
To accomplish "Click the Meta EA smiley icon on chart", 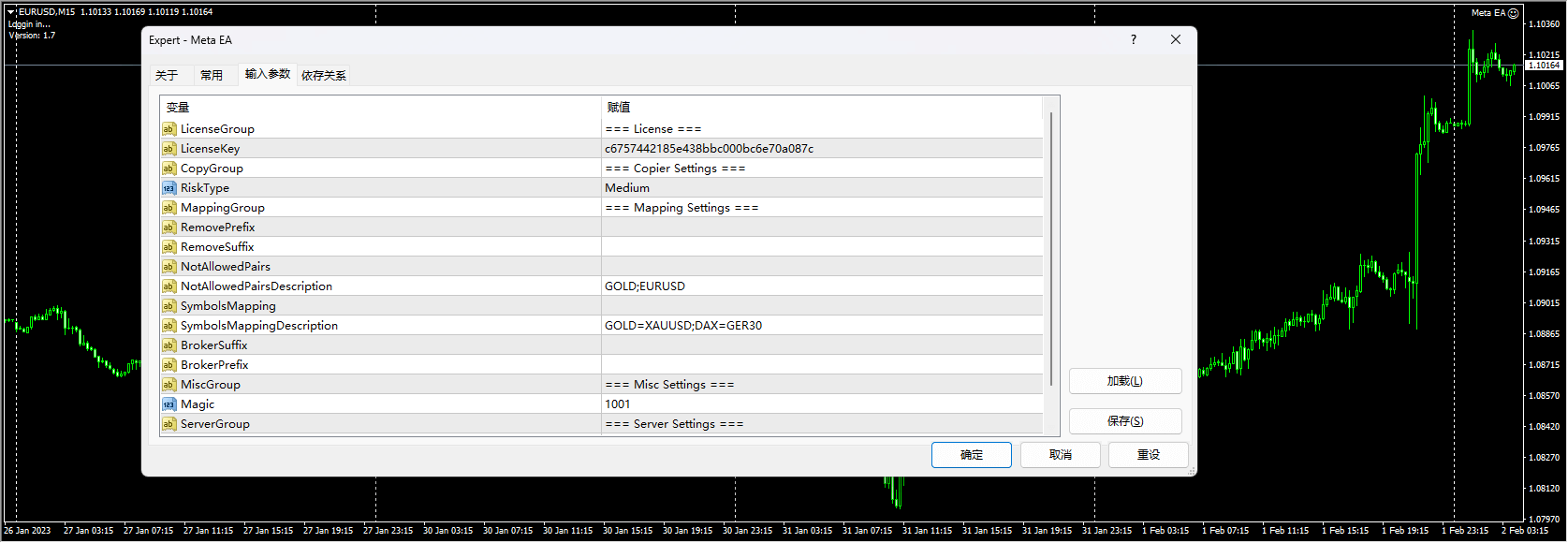I will tap(1514, 13).
